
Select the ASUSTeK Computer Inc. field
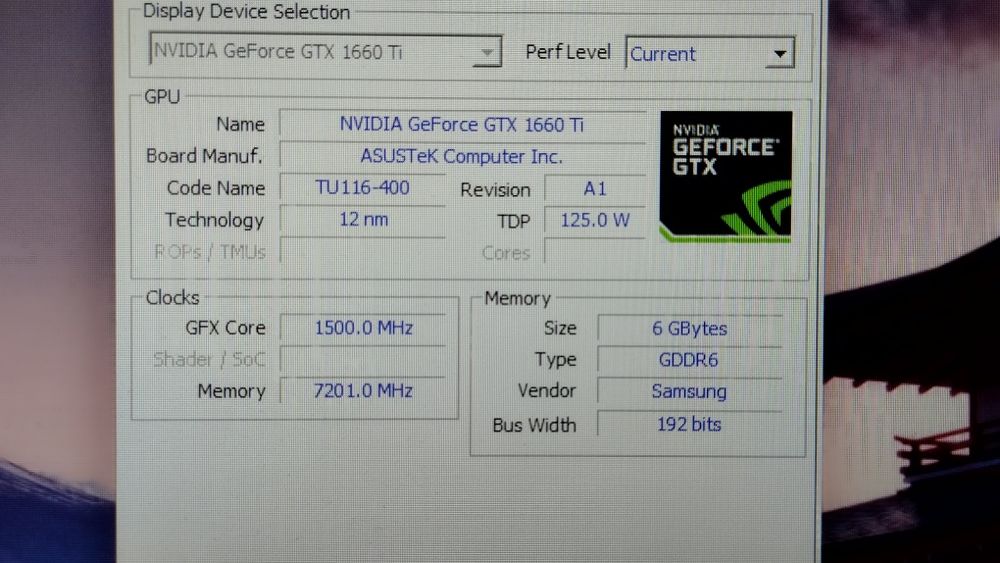[x=462, y=156]
